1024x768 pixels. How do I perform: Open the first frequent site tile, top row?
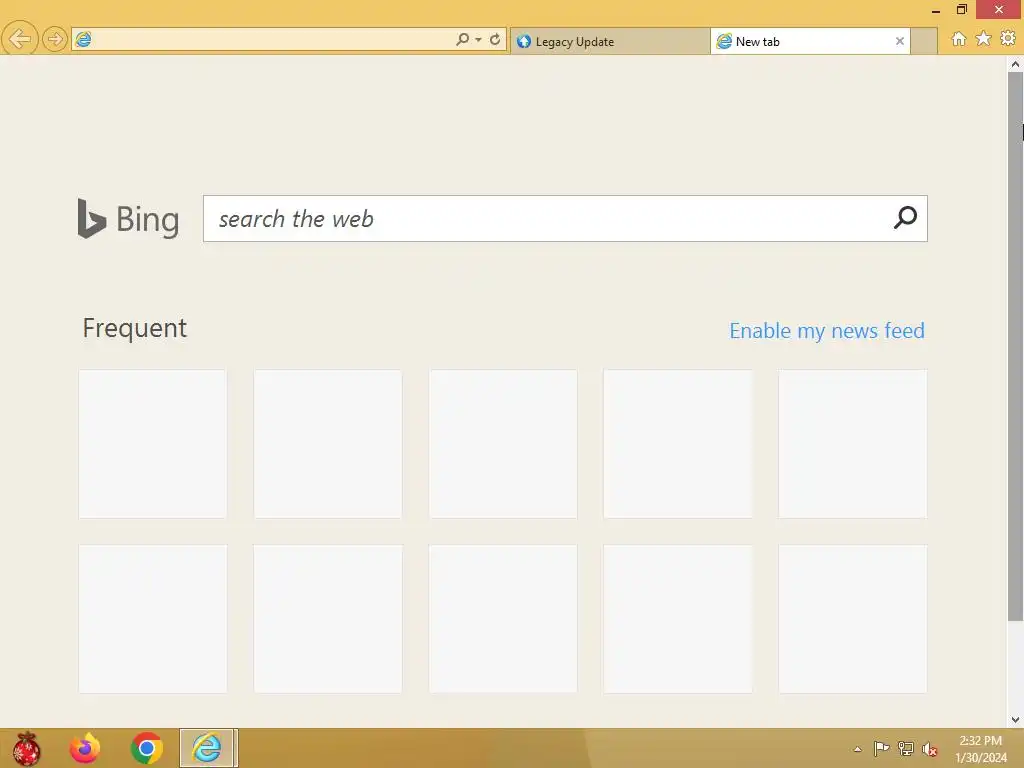pos(153,444)
